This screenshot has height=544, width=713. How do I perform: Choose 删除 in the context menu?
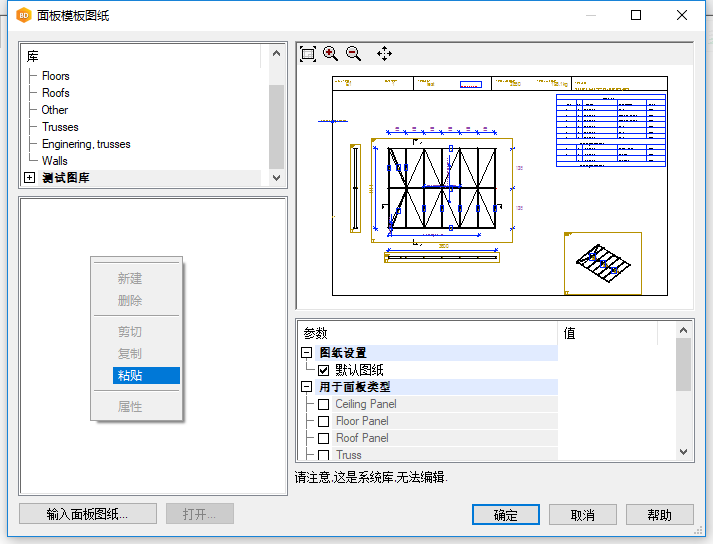click(x=130, y=301)
